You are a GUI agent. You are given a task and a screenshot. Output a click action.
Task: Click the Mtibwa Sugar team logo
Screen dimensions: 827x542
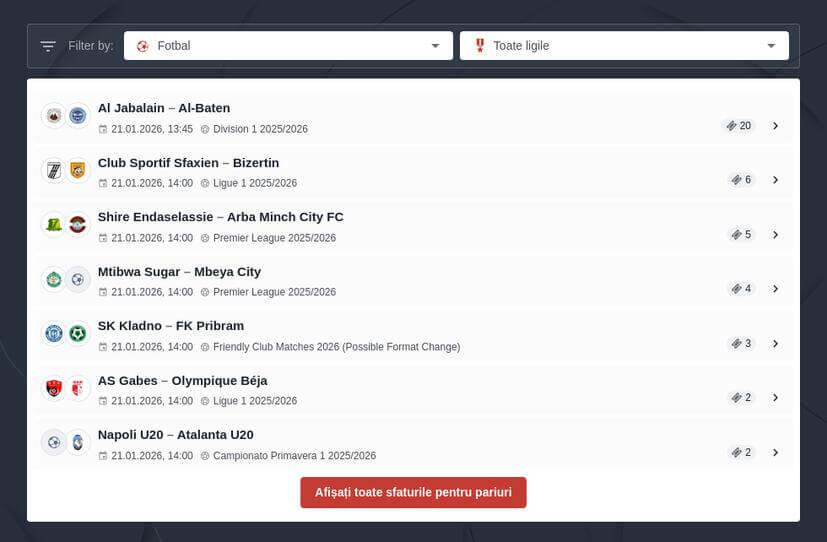pos(54,279)
